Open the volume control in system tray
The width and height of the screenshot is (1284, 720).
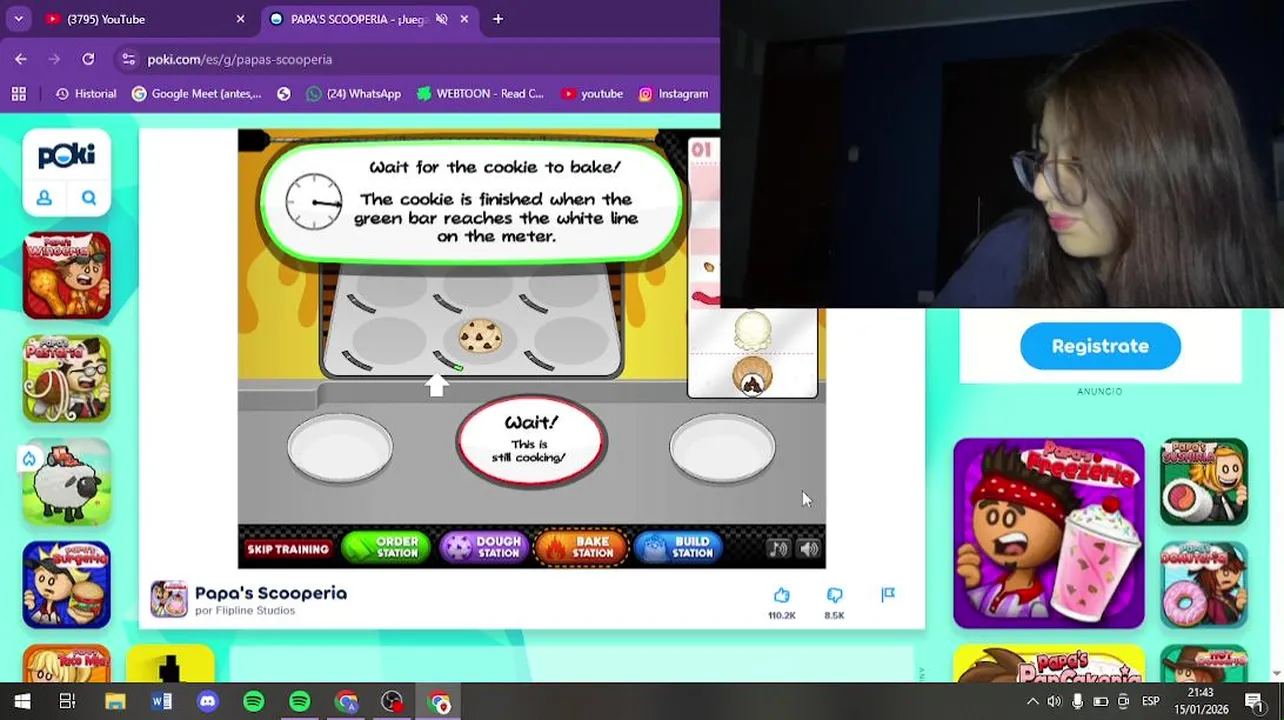click(x=1054, y=702)
